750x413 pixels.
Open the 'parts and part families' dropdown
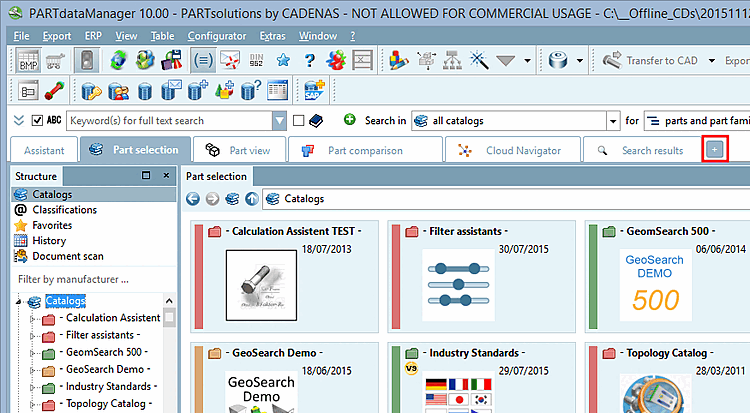(697, 121)
